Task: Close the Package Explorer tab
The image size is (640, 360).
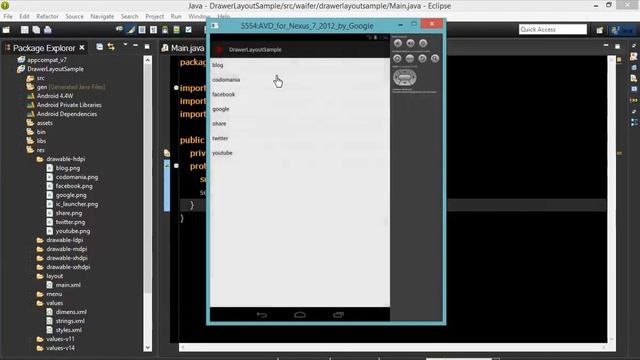Action: (x=82, y=48)
